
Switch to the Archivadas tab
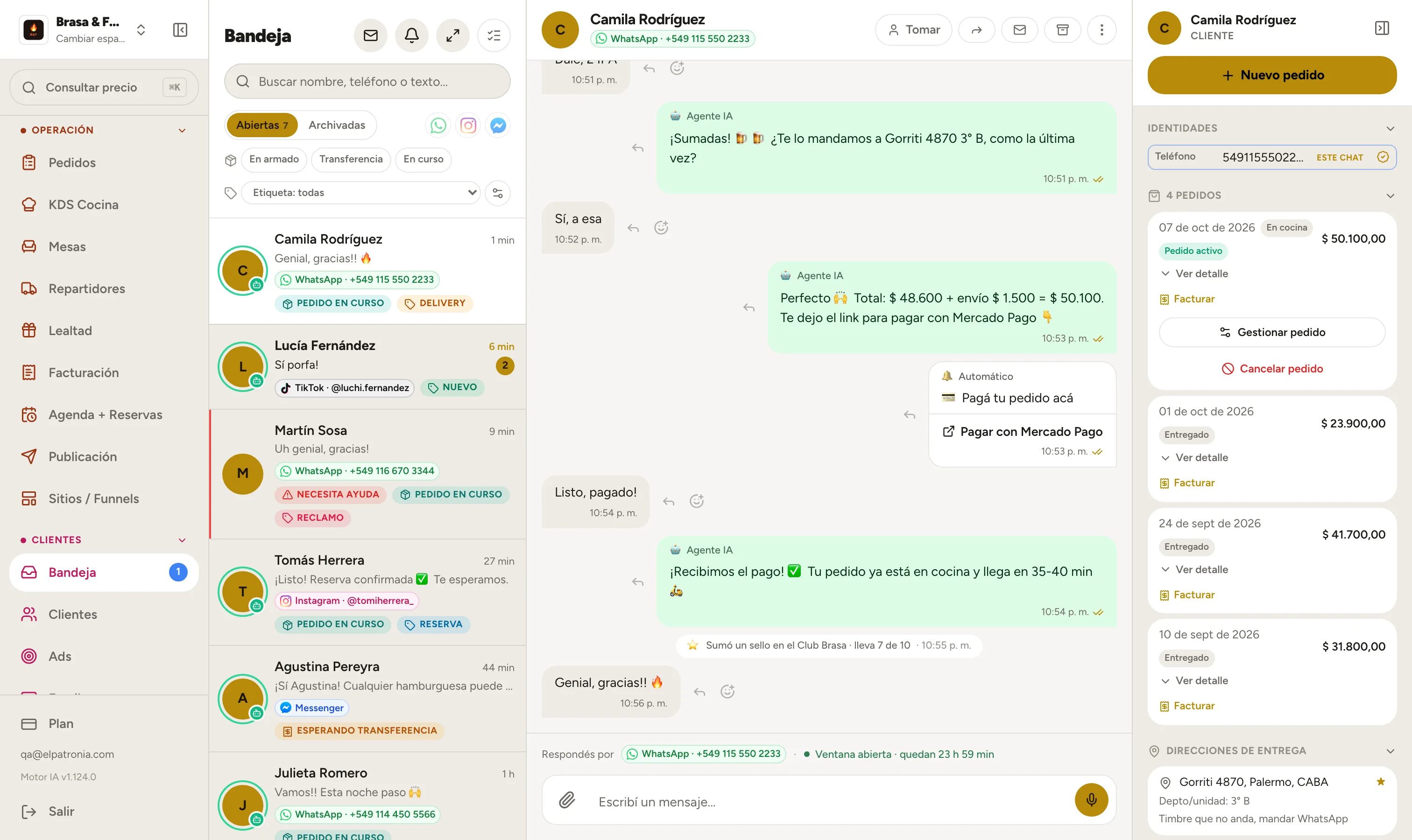click(x=337, y=125)
